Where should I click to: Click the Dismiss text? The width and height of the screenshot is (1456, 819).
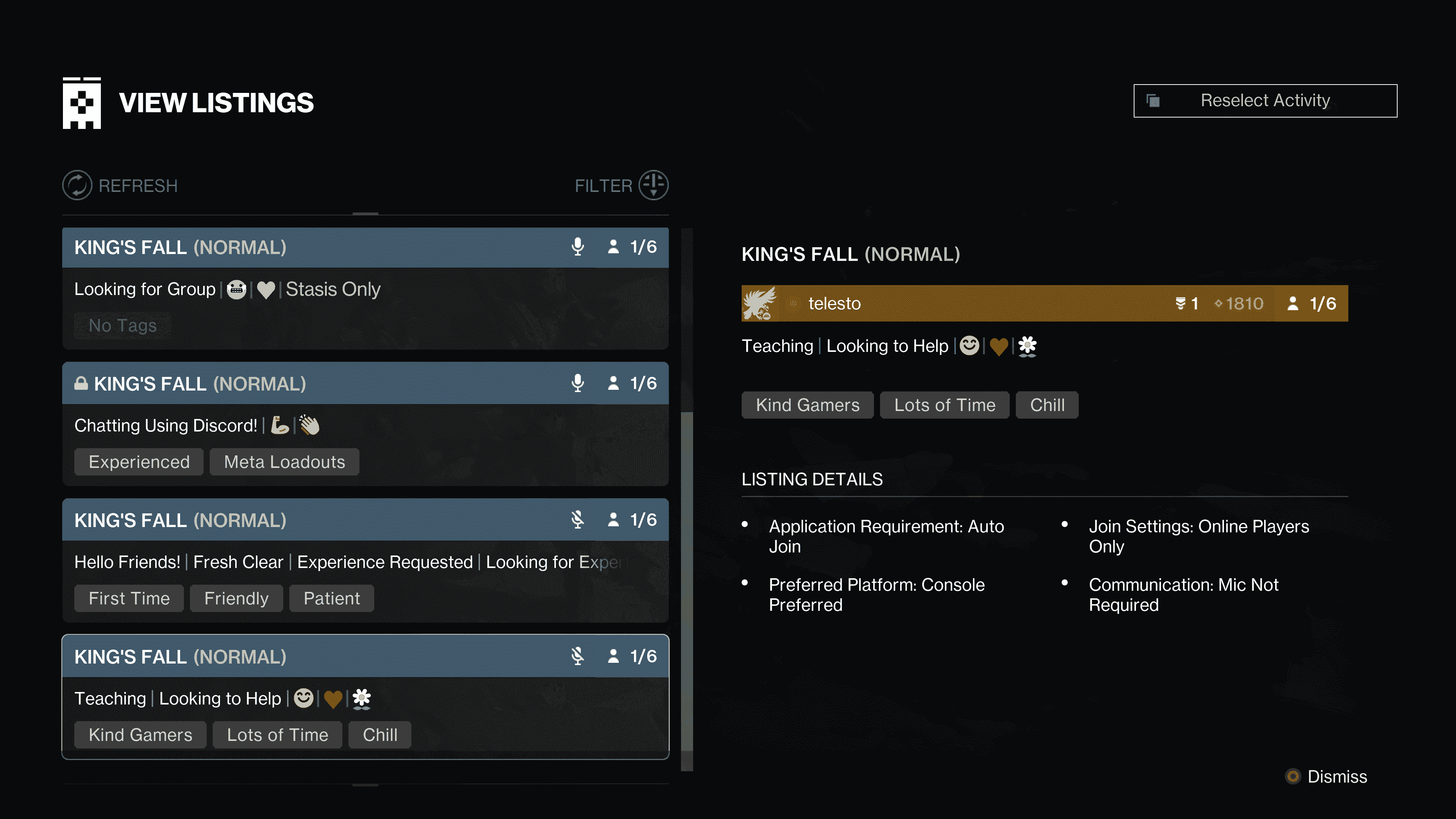[1337, 777]
